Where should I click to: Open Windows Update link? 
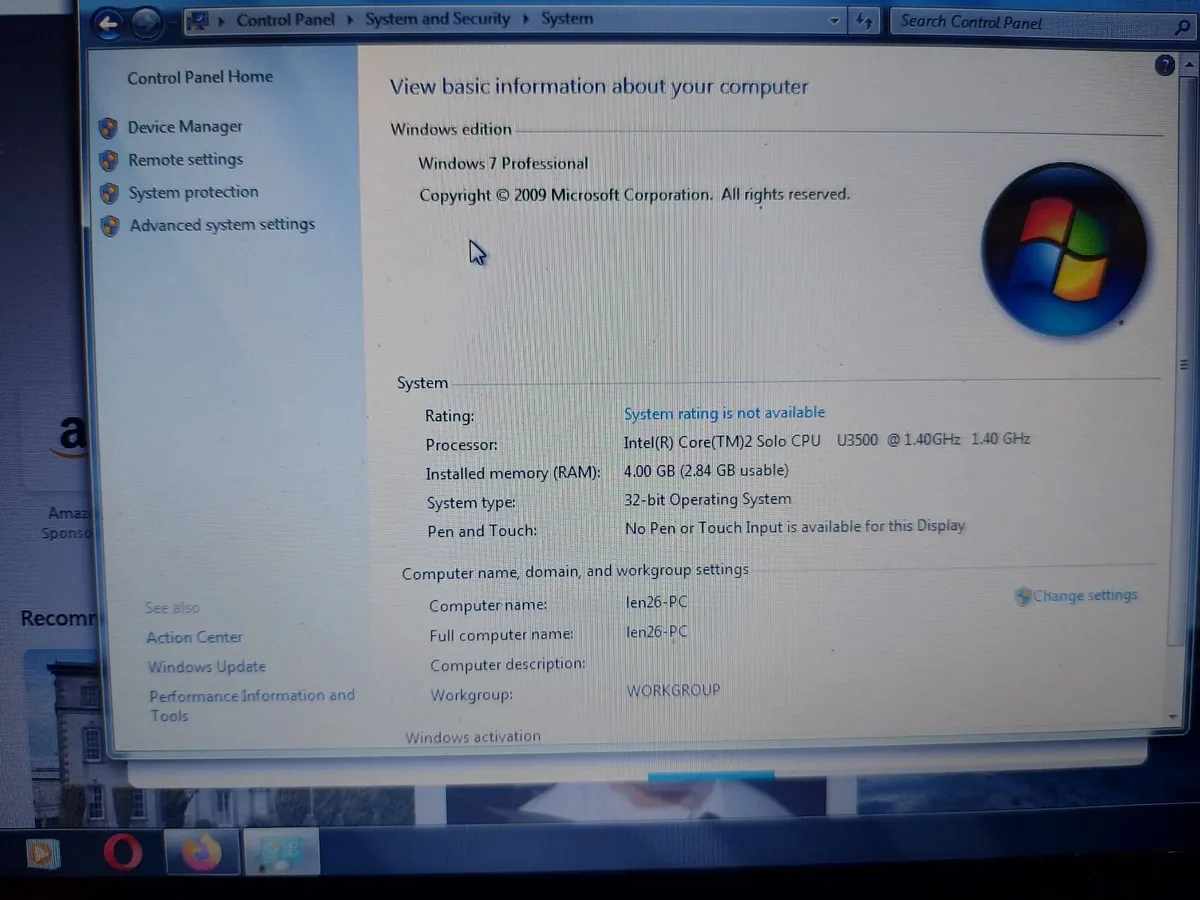(x=207, y=667)
